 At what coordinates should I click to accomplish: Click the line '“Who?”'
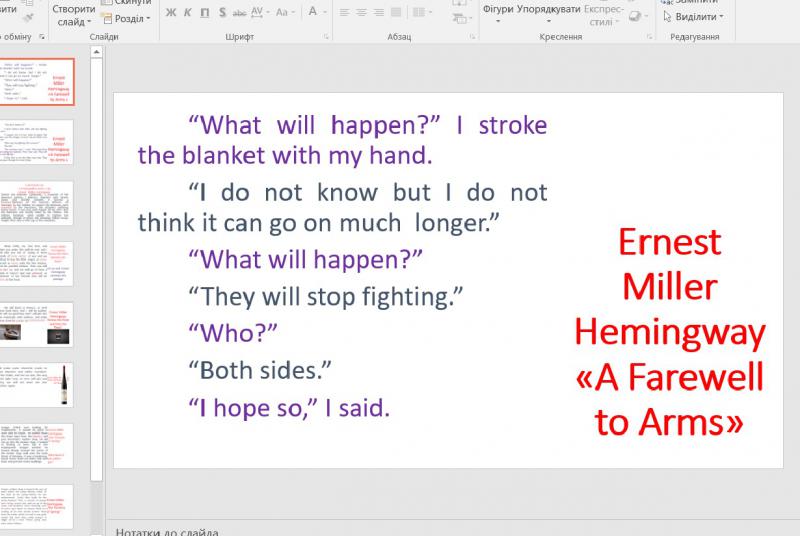tap(233, 334)
